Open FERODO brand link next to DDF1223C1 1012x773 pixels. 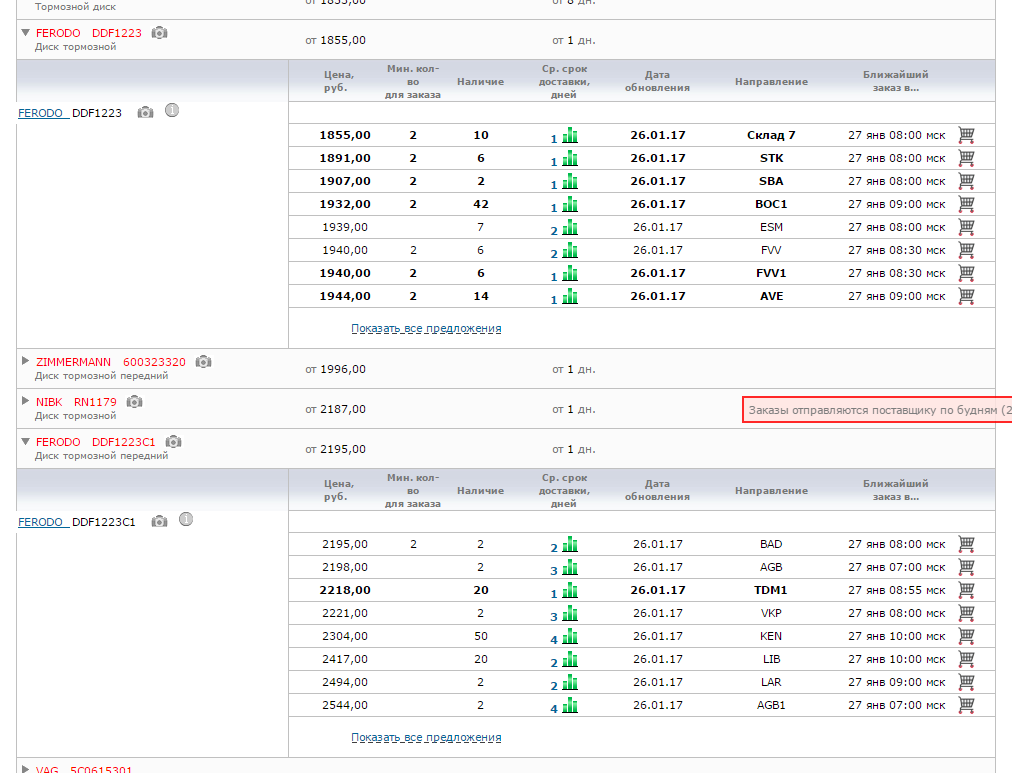pyautogui.click(x=43, y=522)
